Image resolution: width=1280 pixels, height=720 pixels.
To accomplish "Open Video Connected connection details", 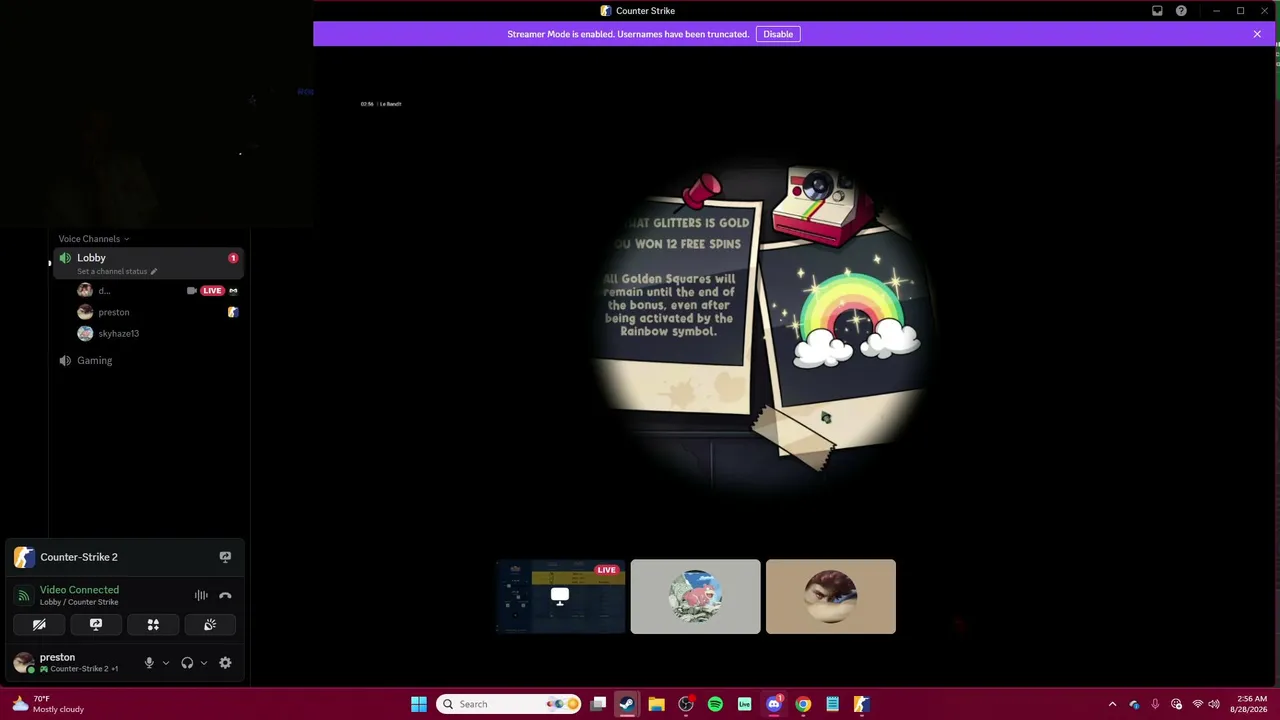I will tap(79, 590).
